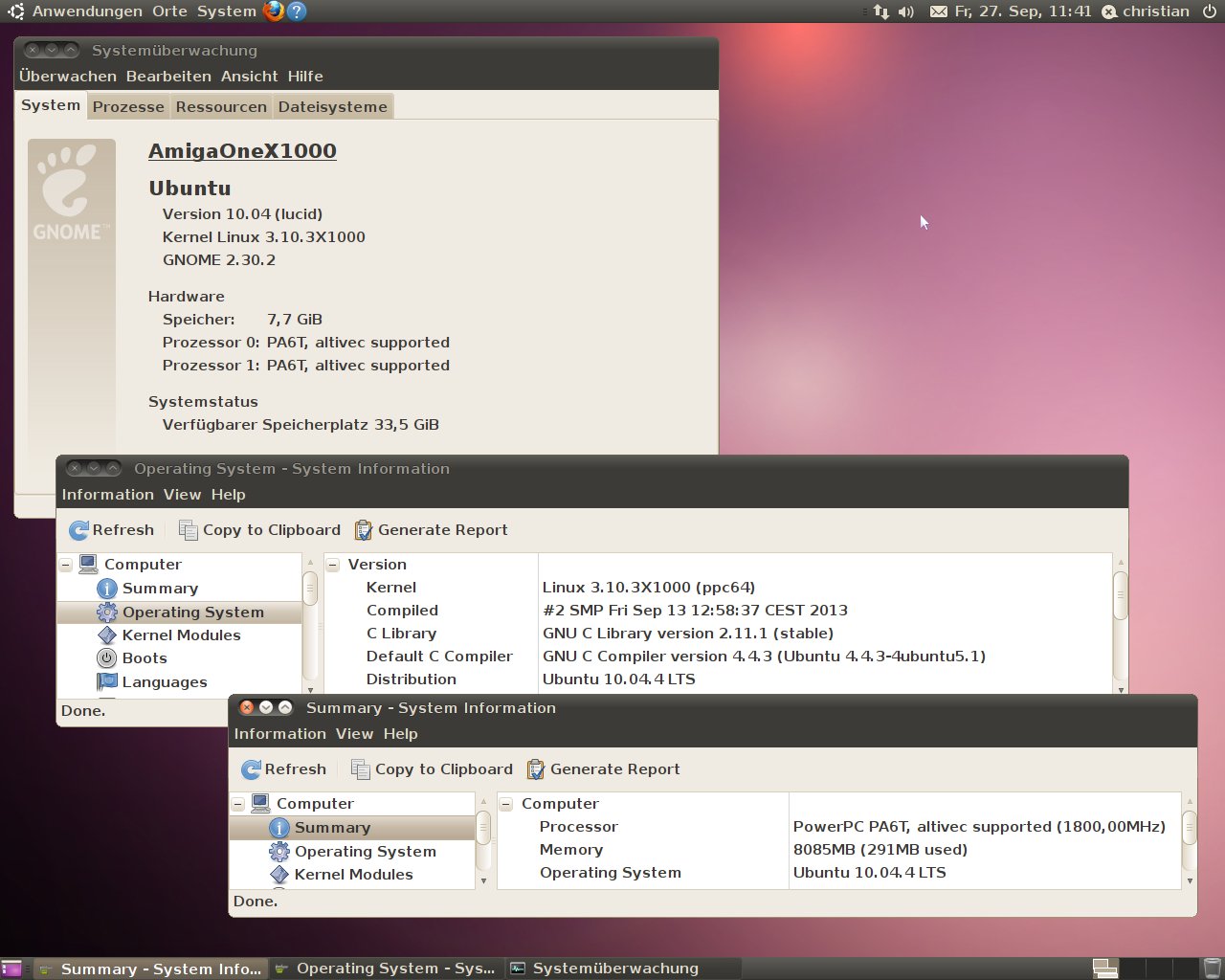Open the Orte panel menu
The height and width of the screenshot is (980, 1225).
tap(169, 11)
